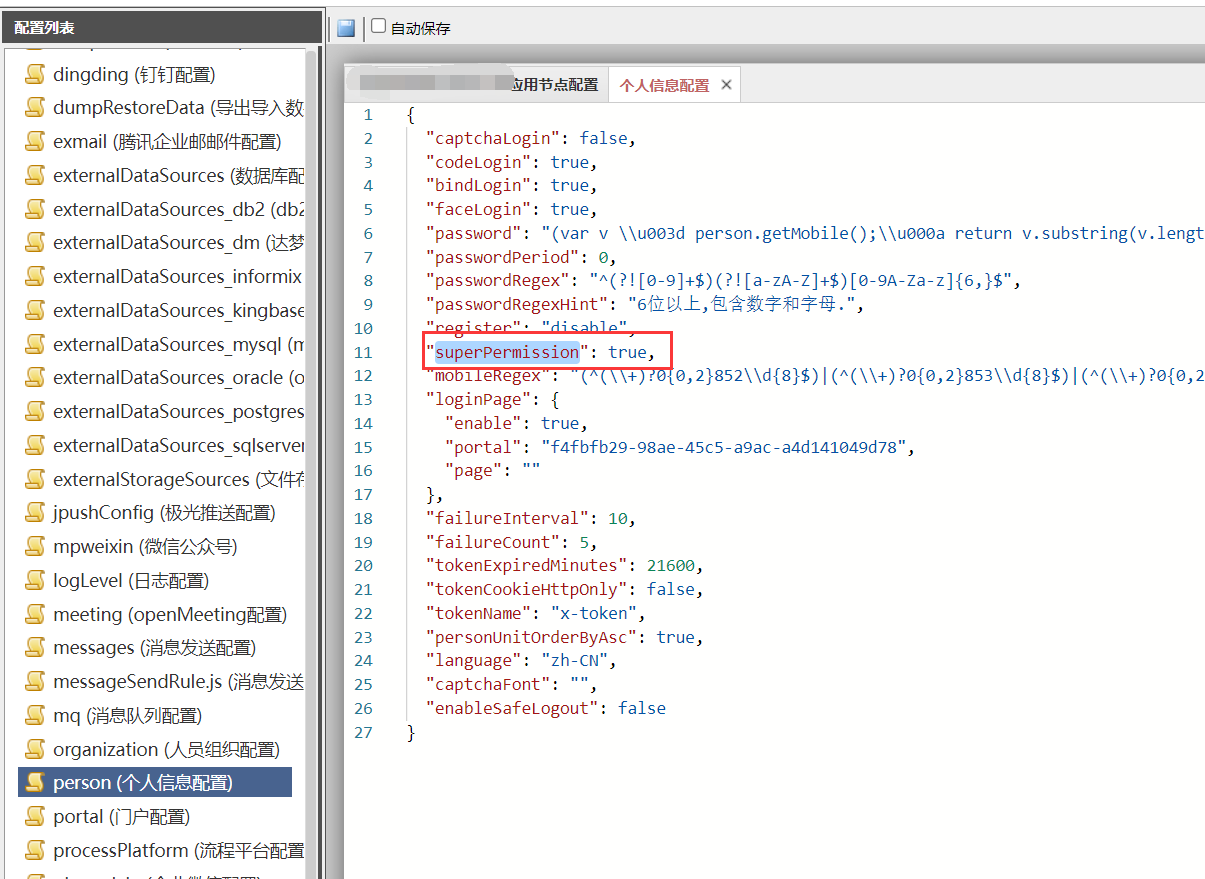Open the organization (人员组织配置) item
Image resolution: width=1205 pixels, height=879 pixels.
pos(166,749)
